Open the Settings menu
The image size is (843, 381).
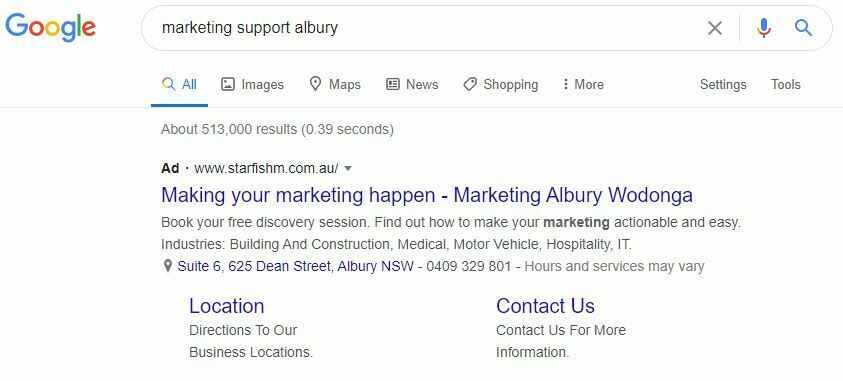pos(723,84)
